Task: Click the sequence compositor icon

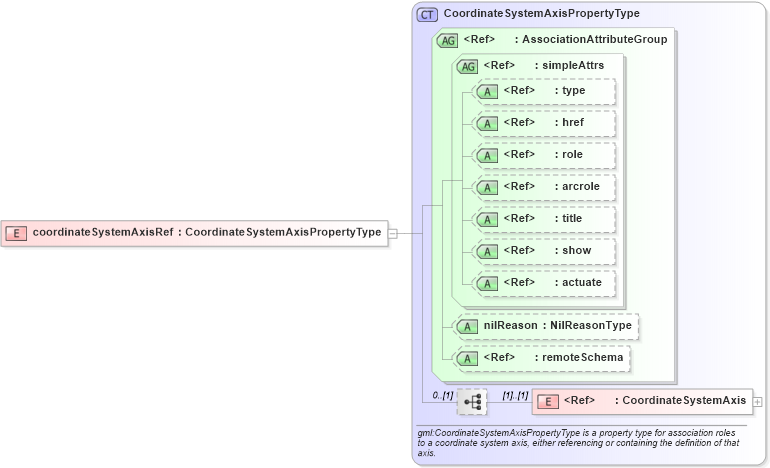Action: [472, 402]
